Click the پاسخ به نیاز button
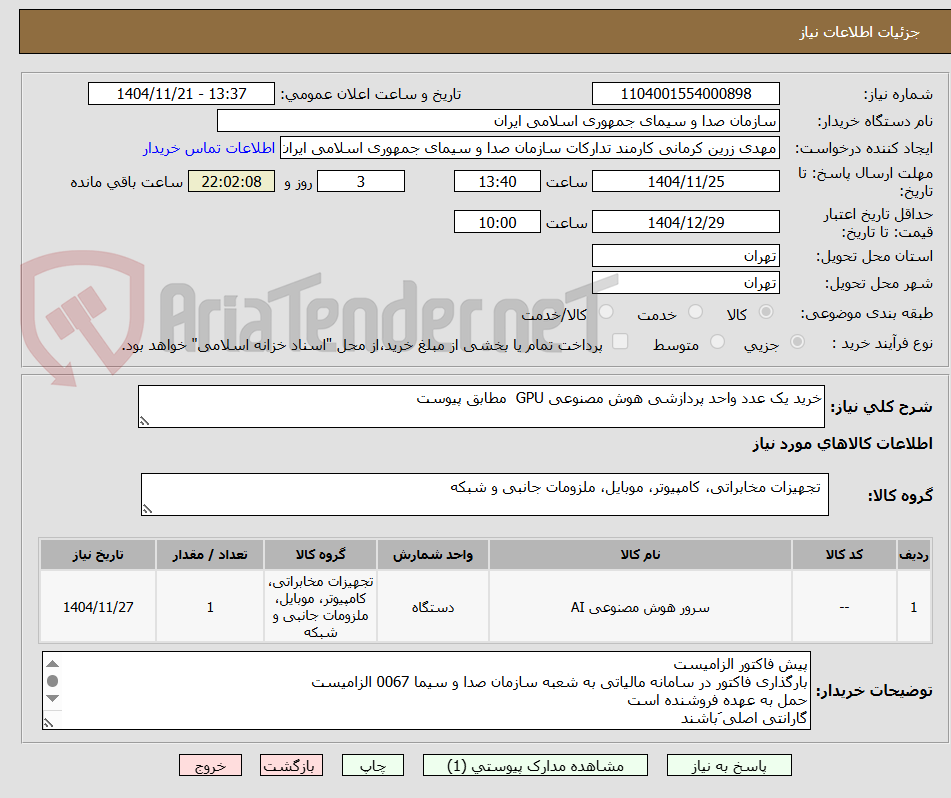Image resolution: width=951 pixels, height=798 pixels. tap(729, 765)
